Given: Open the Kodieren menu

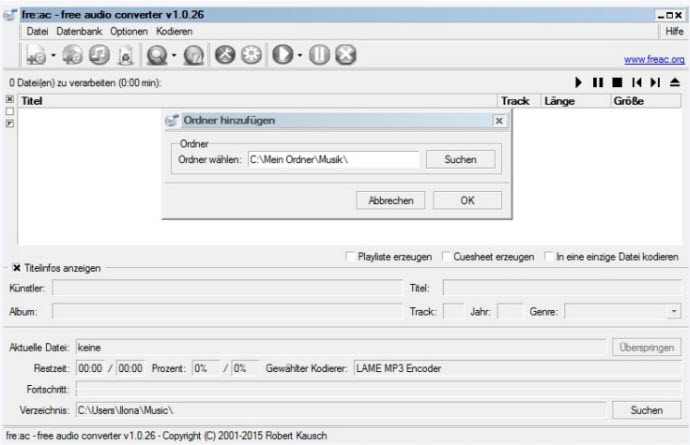Looking at the screenshot, I should pos(174,31).
